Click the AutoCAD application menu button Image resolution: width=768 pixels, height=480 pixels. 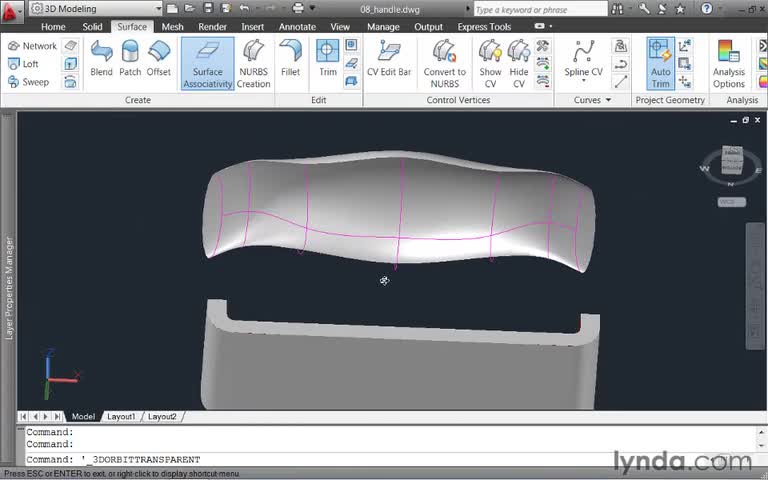(x=11, y=11)
